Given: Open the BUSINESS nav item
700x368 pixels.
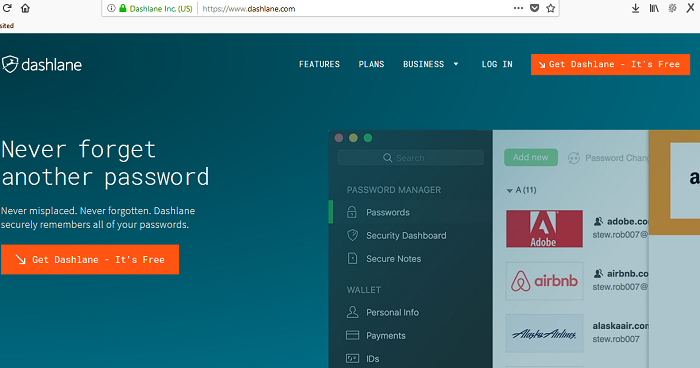Looking at the screenshot, I should [x=424, y=64].
